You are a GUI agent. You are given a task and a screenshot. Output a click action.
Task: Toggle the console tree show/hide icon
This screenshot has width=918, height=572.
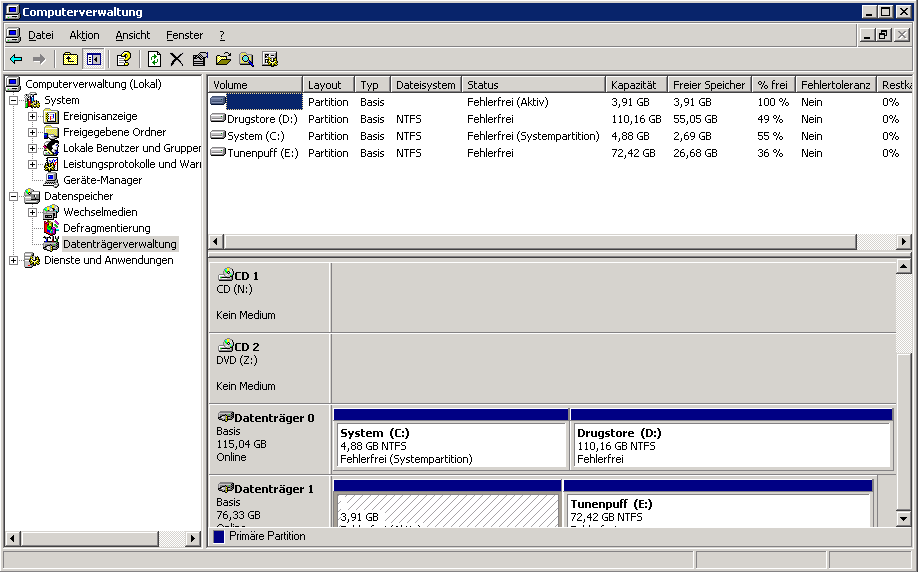pos(94,59)
